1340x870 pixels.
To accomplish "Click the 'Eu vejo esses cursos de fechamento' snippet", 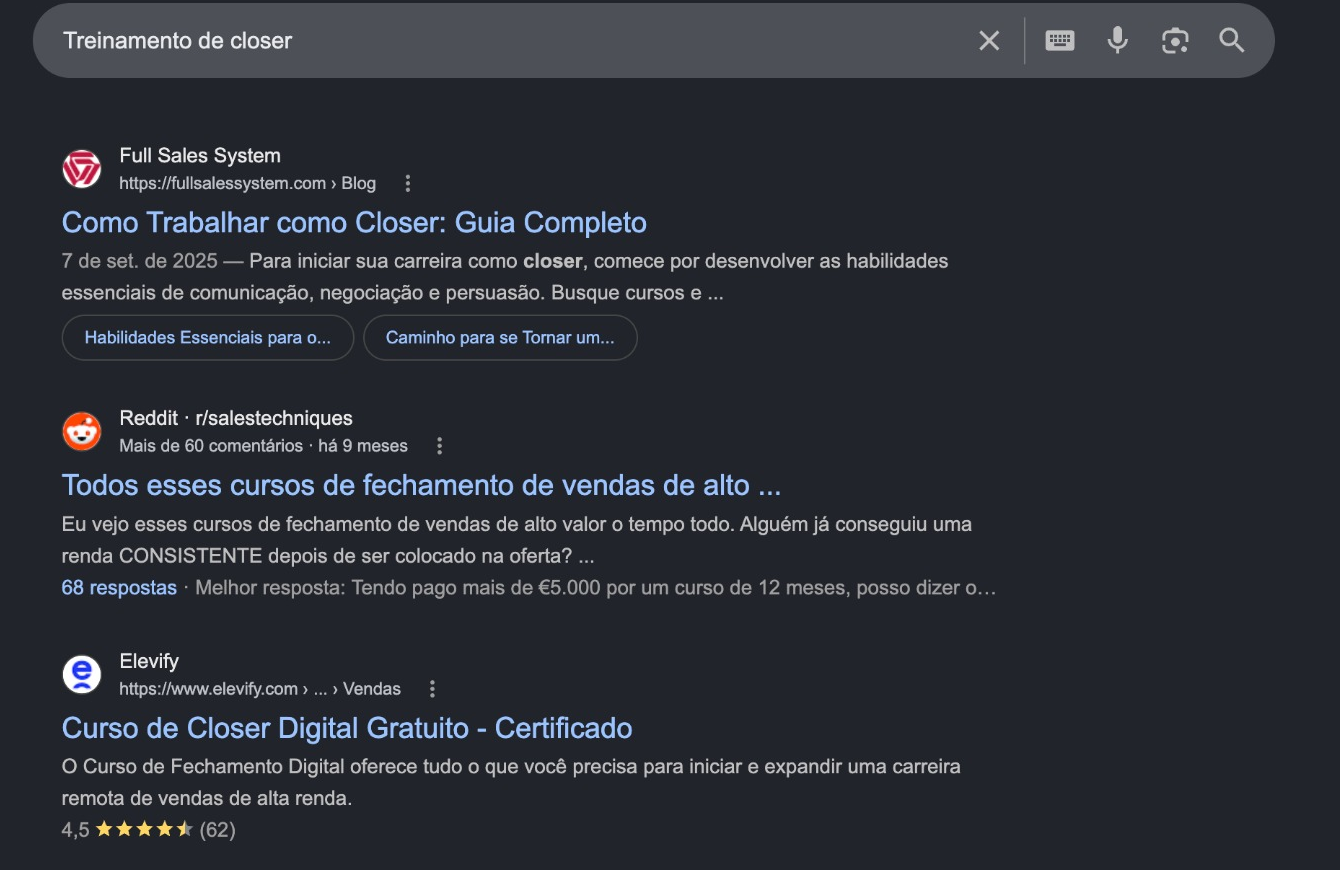I will click(x=517, y=540).
